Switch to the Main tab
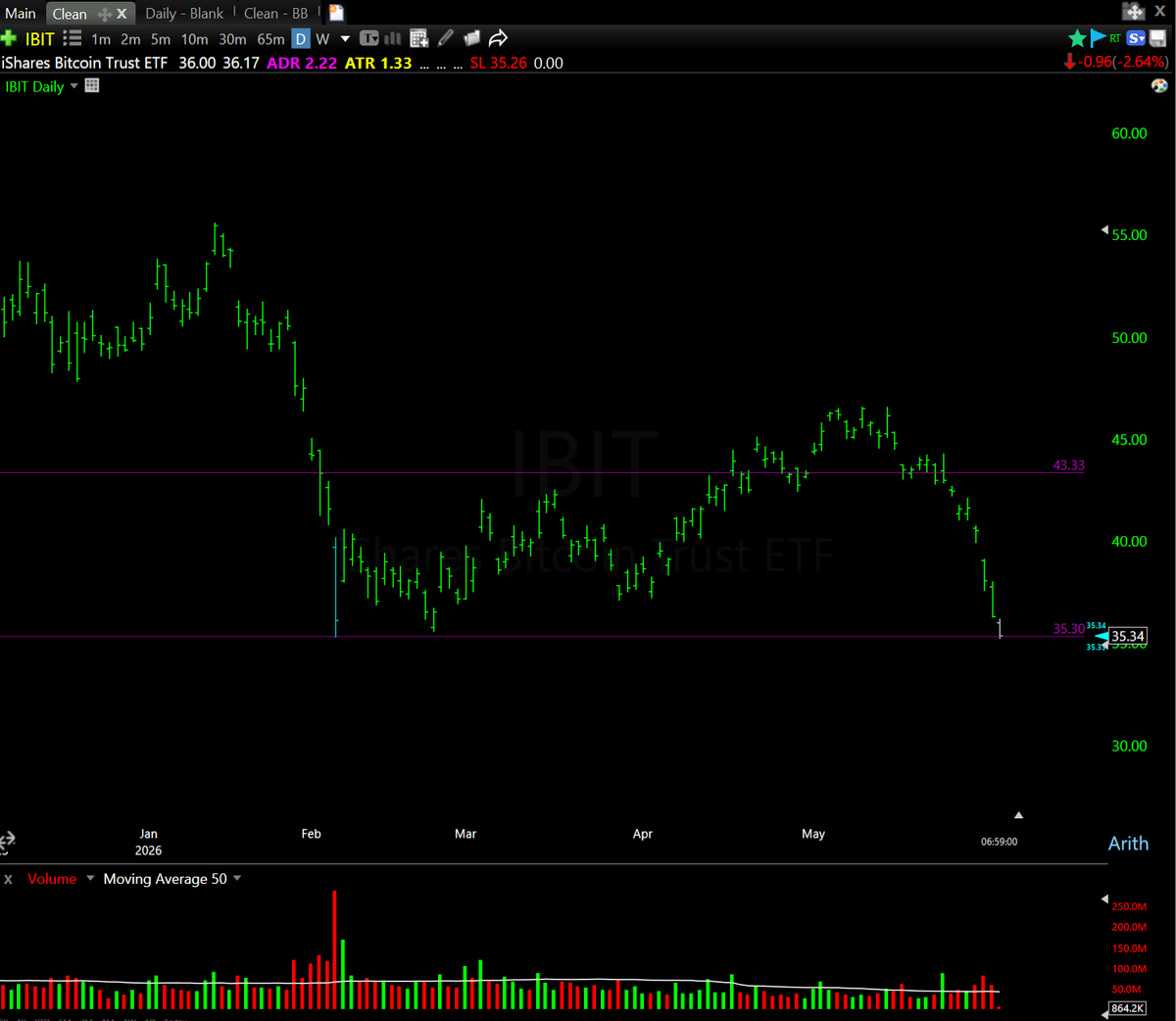 (x=21, y=14)
